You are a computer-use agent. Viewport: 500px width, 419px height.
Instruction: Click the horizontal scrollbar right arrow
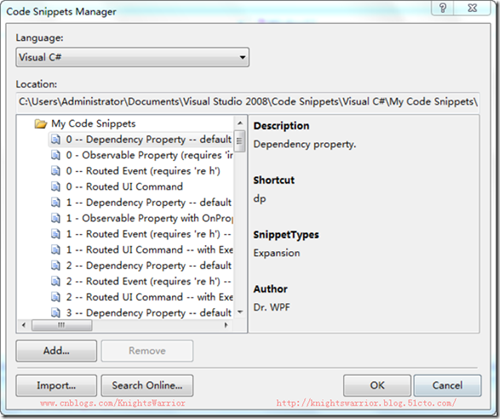pos(226,325)
